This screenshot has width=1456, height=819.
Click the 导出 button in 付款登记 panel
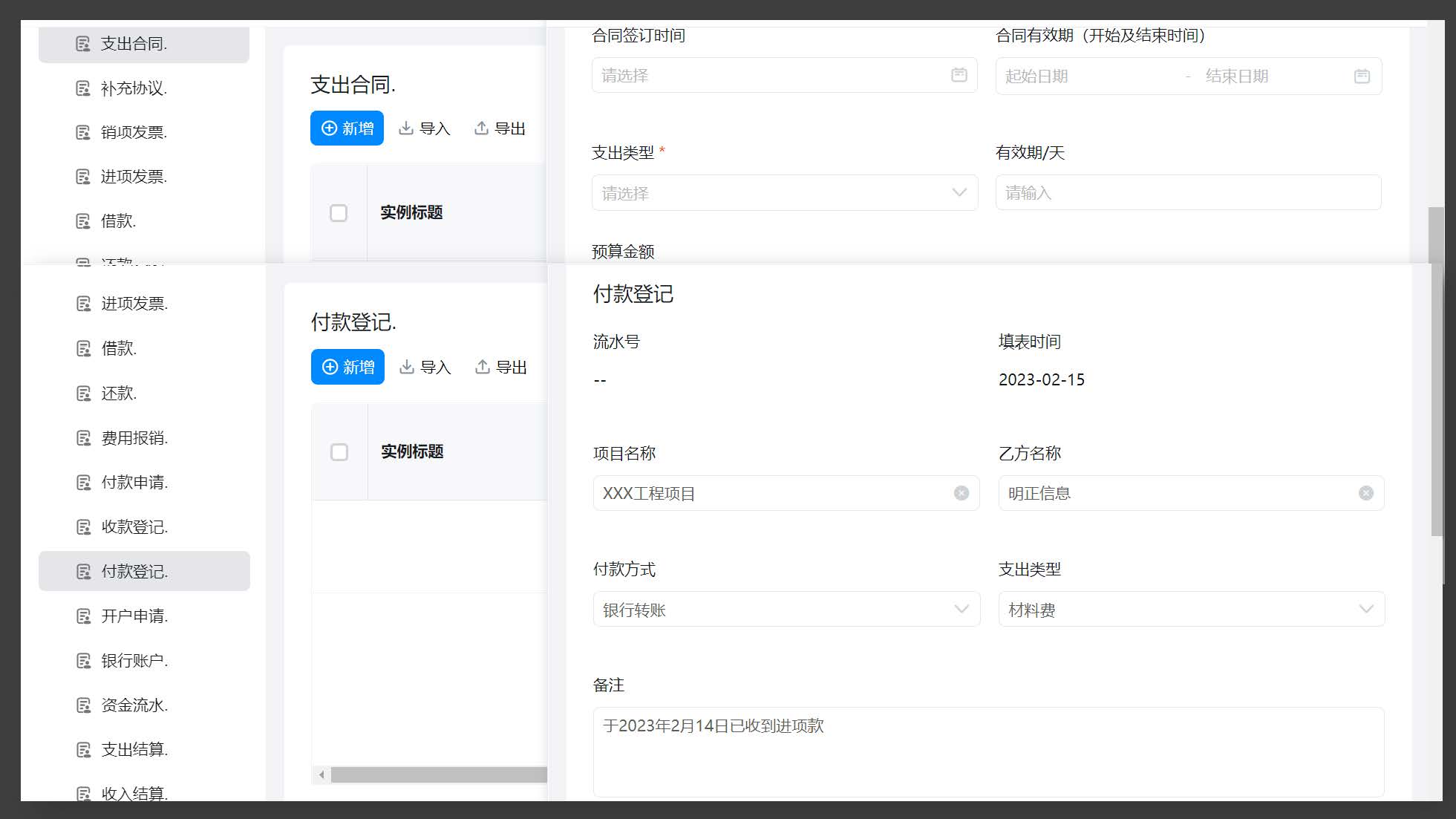tap(500, 367)
